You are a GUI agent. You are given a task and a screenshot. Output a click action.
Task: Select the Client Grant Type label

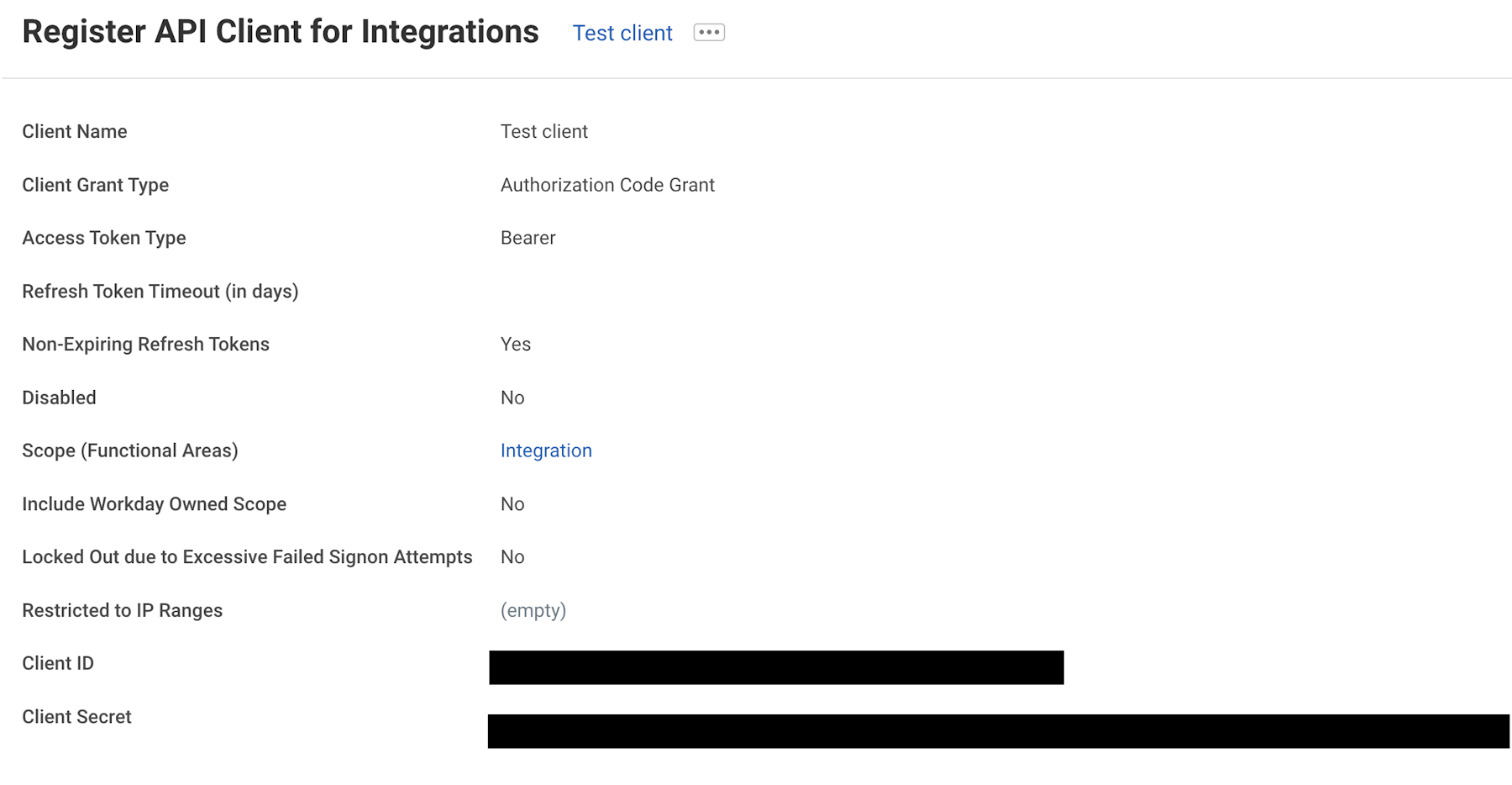(x=95, y=185)
